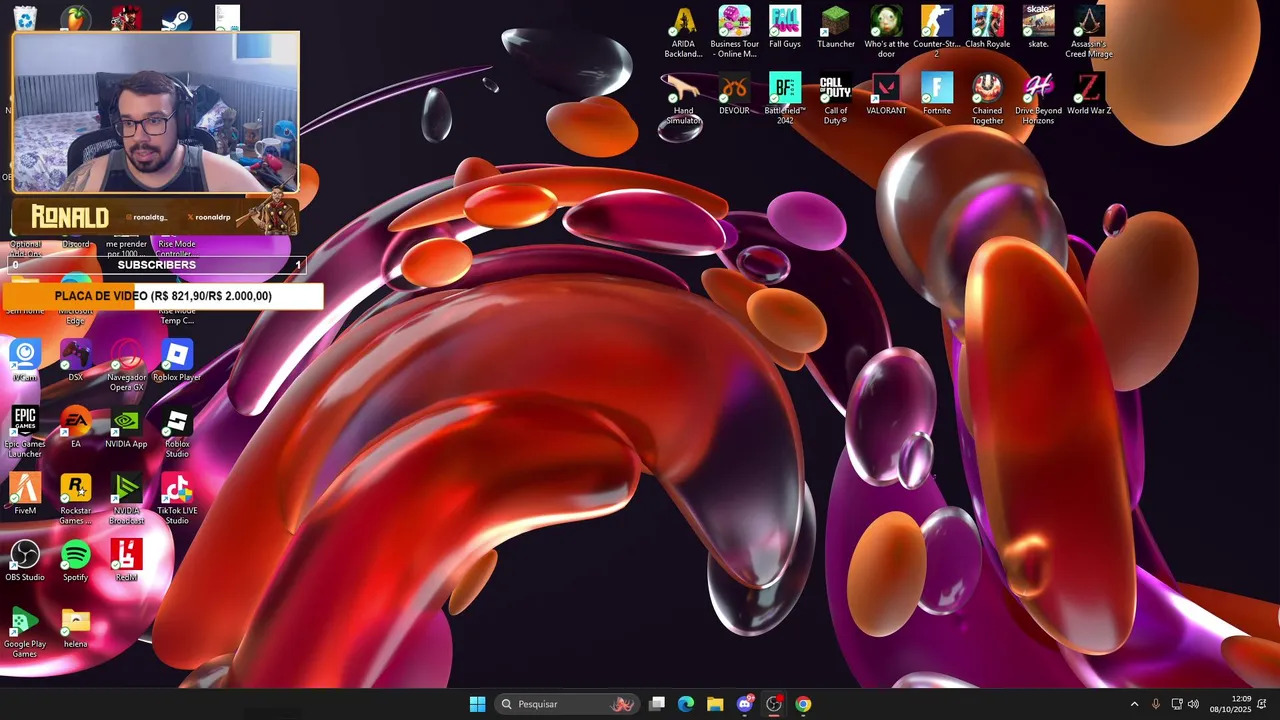
Task: Open the Epic Games Launcher shortcut
Action: tap(25, 431)
